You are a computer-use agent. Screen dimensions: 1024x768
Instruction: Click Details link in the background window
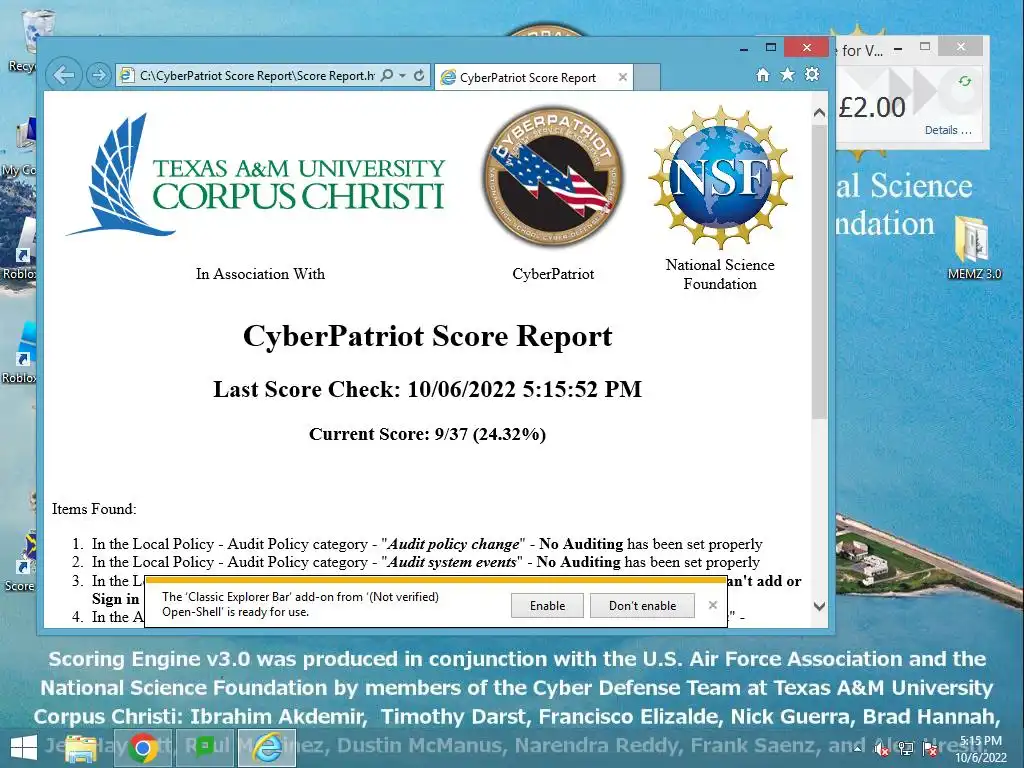tap(948, 130)
